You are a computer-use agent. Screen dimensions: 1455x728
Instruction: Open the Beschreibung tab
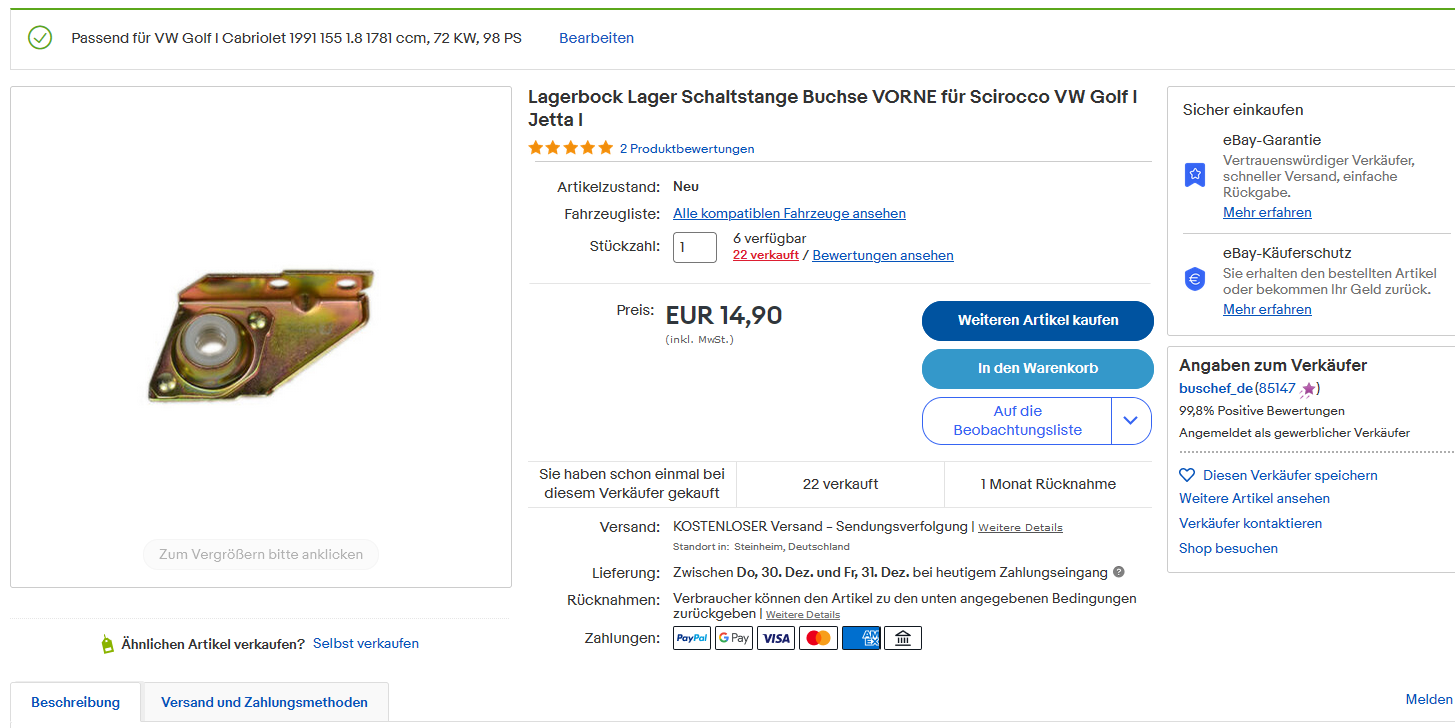(75, 702)
